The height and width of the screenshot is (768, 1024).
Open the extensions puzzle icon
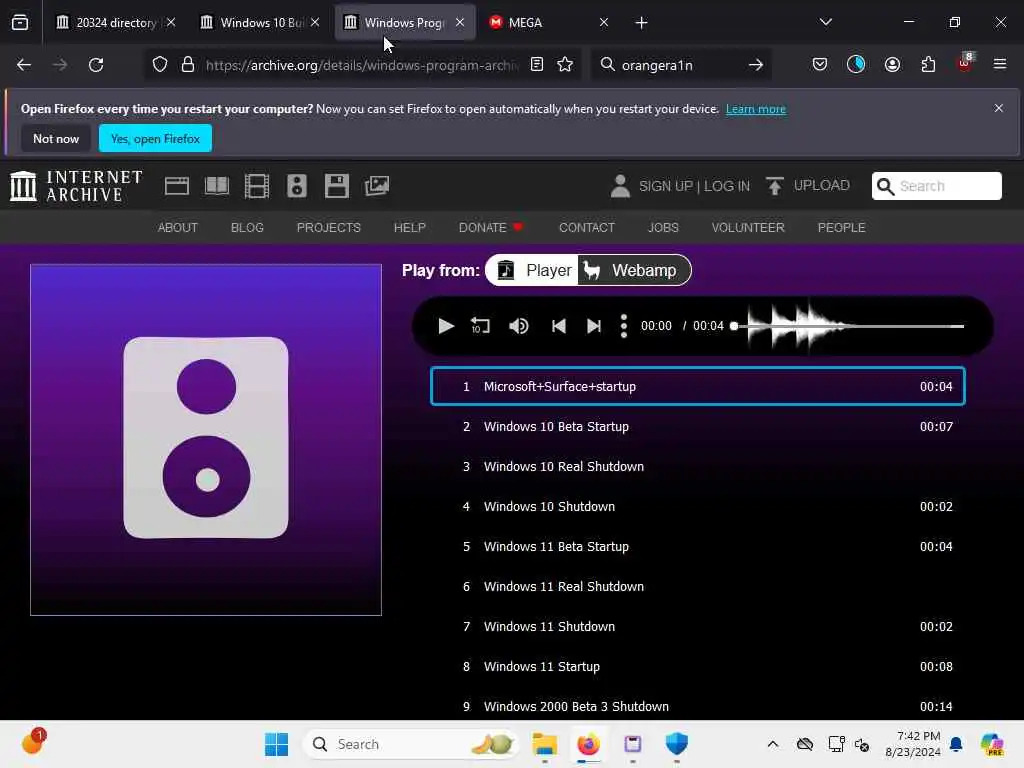pos(928,65)
